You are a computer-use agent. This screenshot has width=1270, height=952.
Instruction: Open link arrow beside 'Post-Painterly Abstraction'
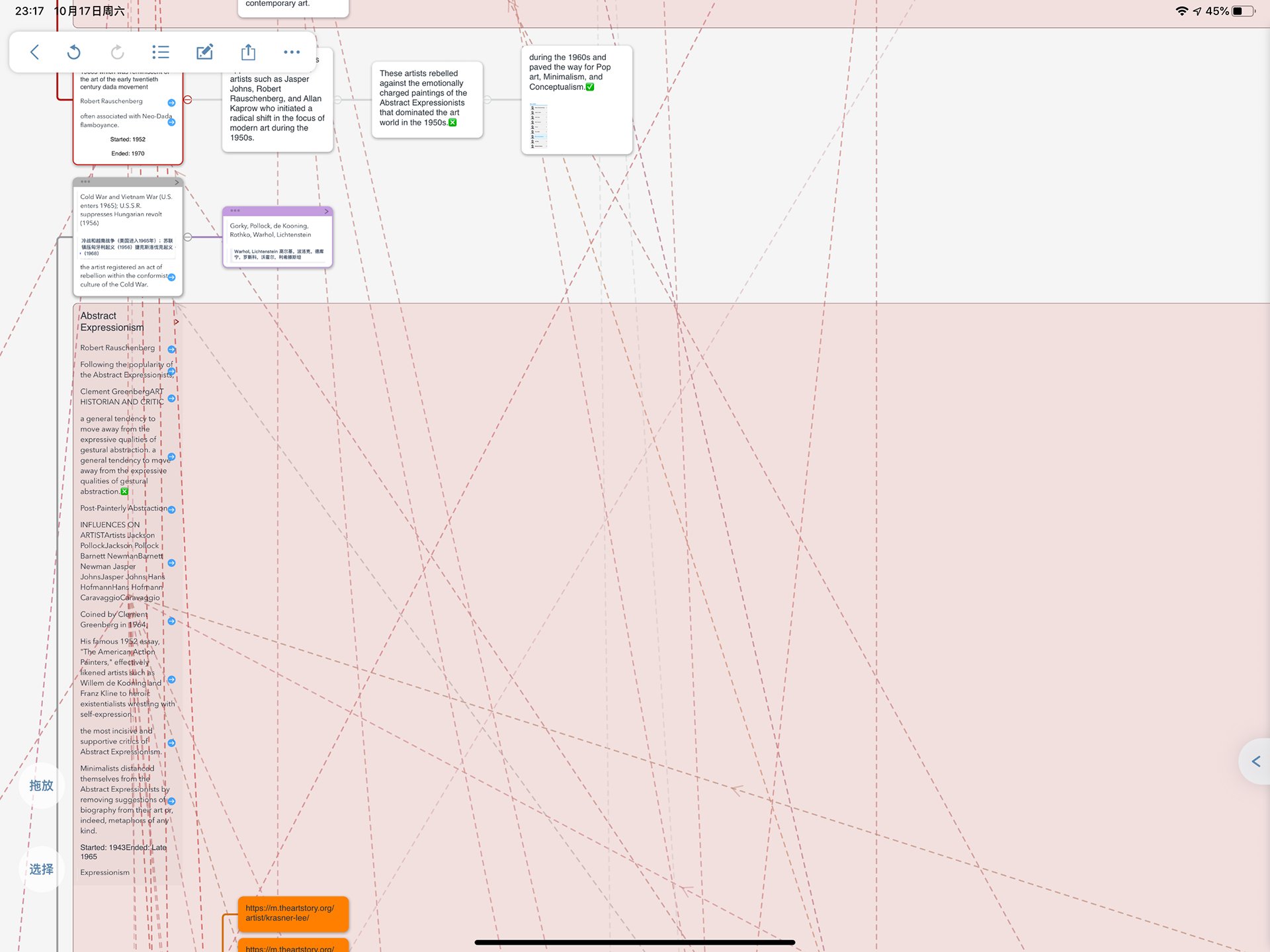(x=171, y=509)
